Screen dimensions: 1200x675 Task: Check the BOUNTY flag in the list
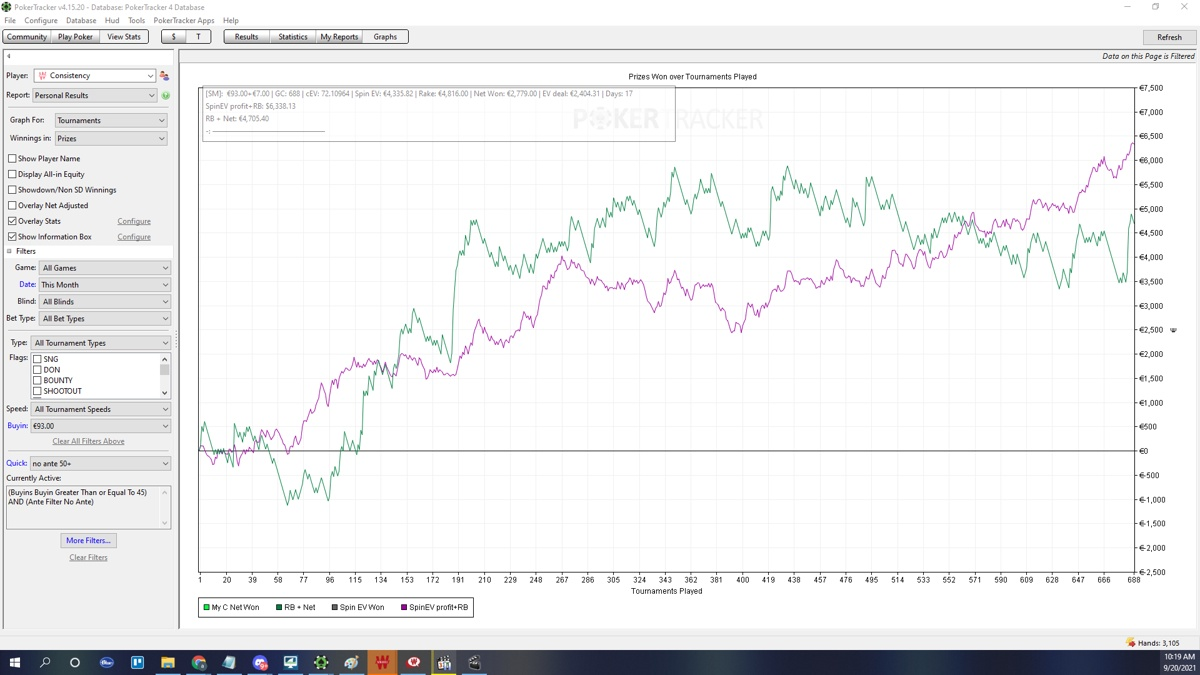point(37,381)
